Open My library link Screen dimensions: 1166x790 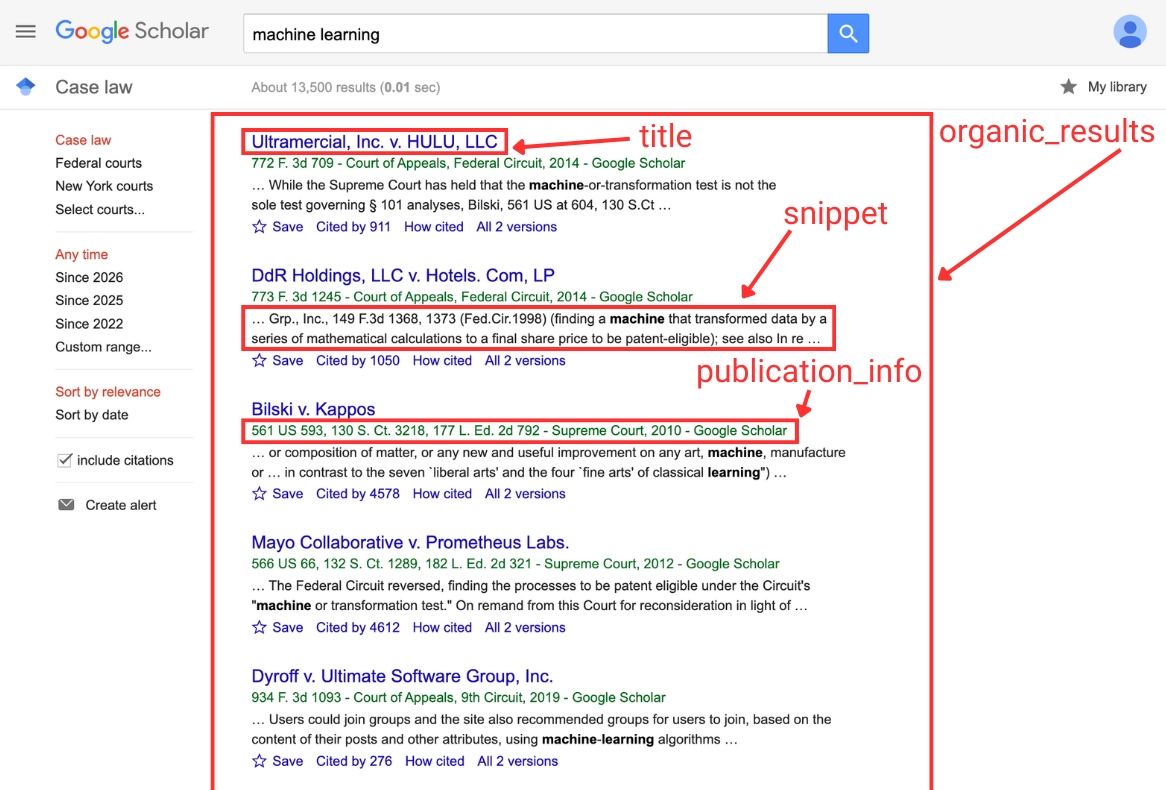pyautogui.click(x=1117, y=87)
